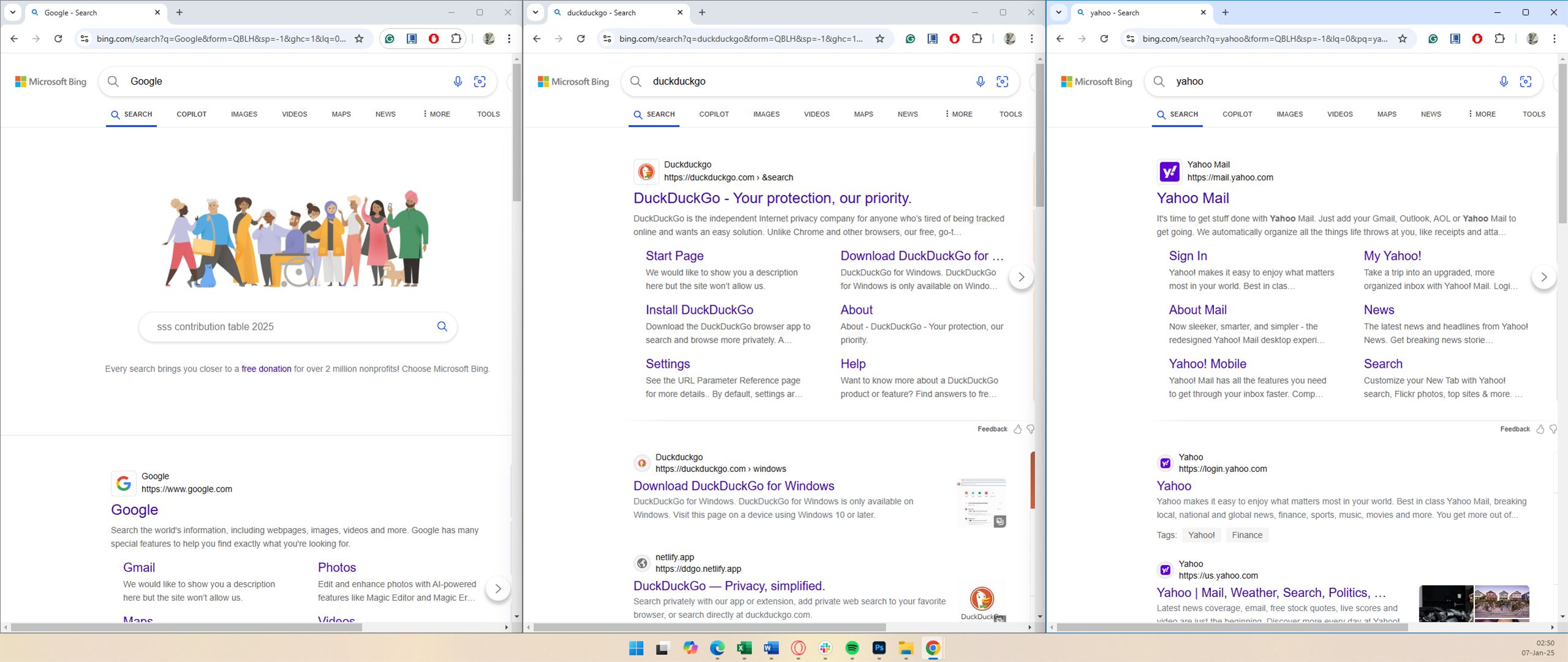The height and width of the screenshot is (662, 1568).
Task: Show next Google sitelinks with arrow button
Action: (498, 589)
